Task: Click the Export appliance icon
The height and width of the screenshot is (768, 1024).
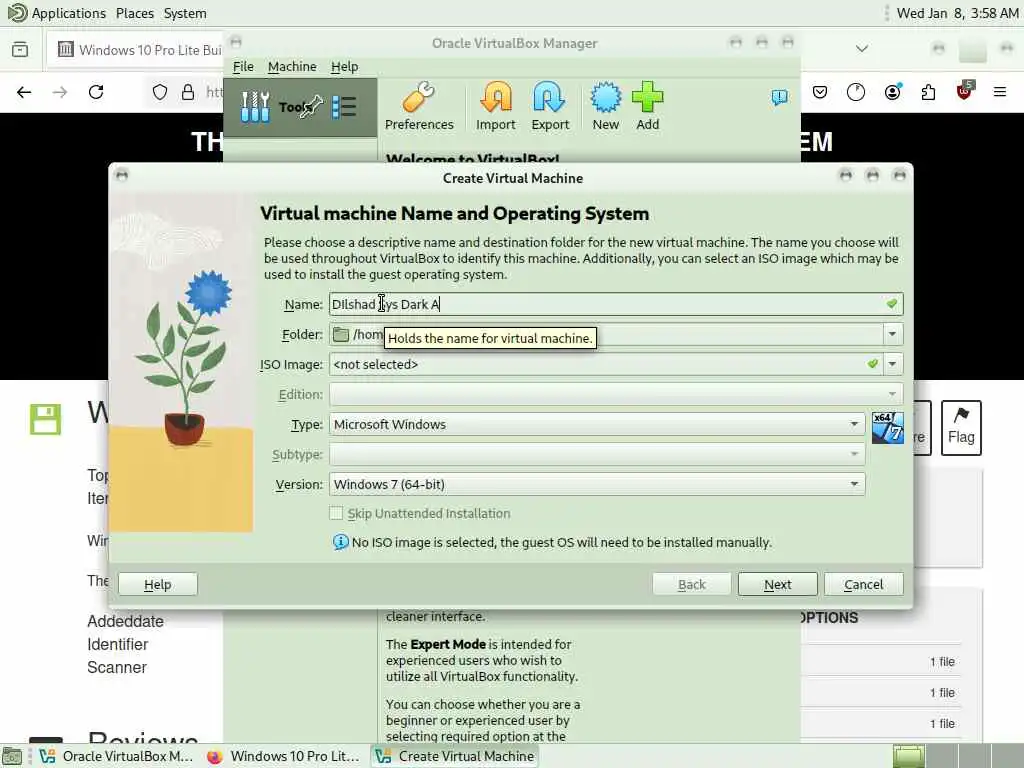Action: tap(550, 106)
